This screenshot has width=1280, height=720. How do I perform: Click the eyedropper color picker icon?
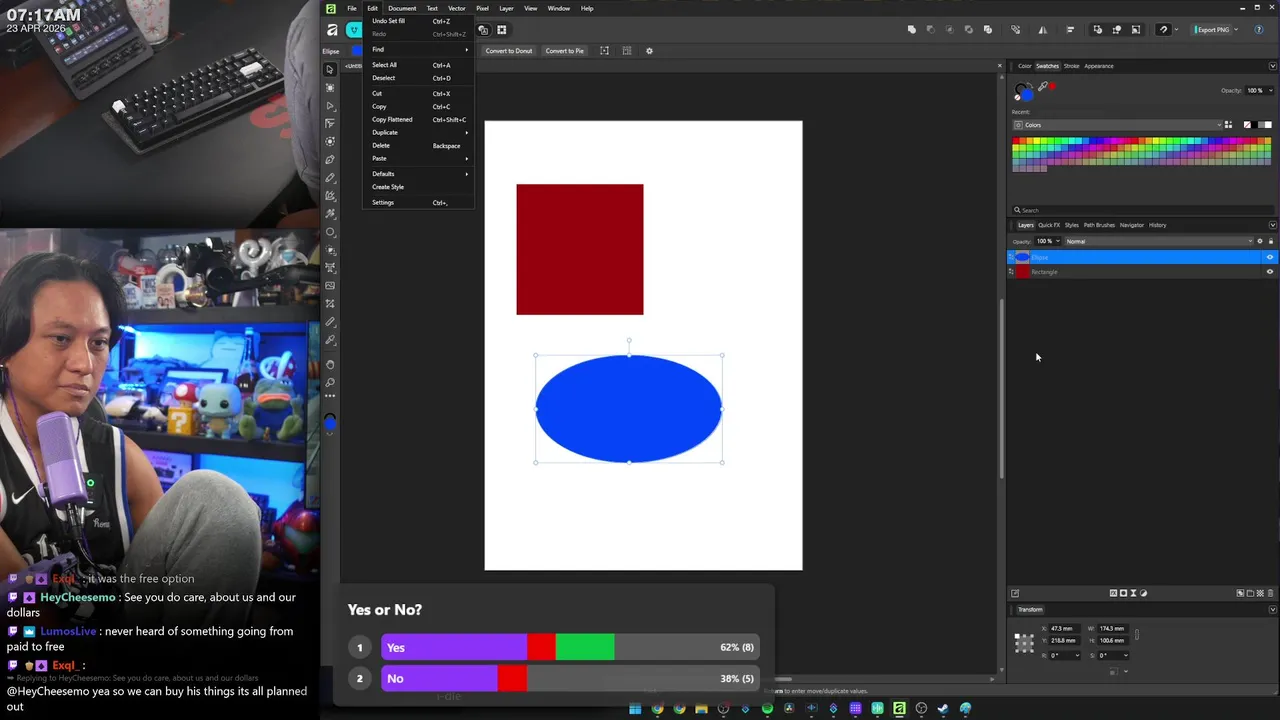coord(1043,86)
